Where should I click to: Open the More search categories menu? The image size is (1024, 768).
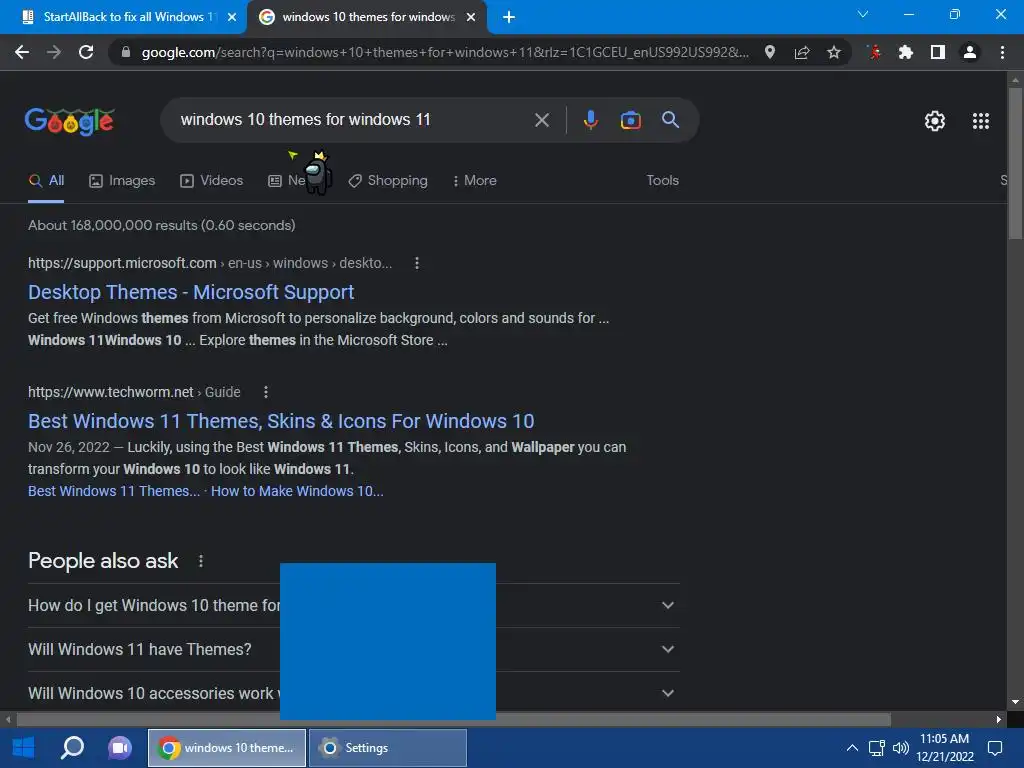tap(475, 181)
